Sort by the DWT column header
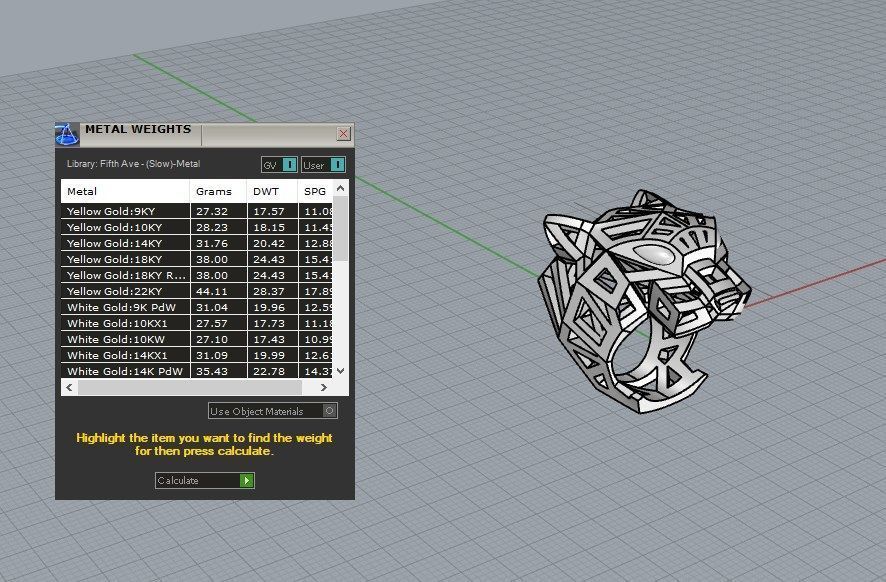886x582 pixels. (x=272, y=192)
